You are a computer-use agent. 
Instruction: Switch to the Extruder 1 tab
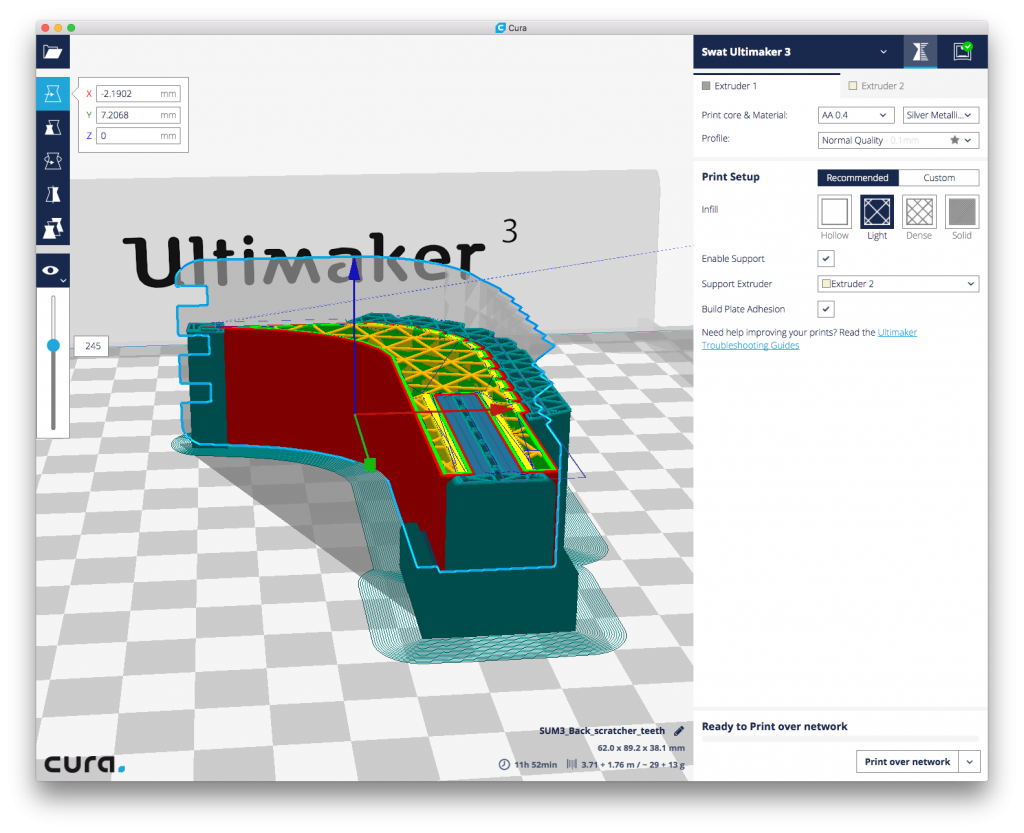click(x=767, y=86)
